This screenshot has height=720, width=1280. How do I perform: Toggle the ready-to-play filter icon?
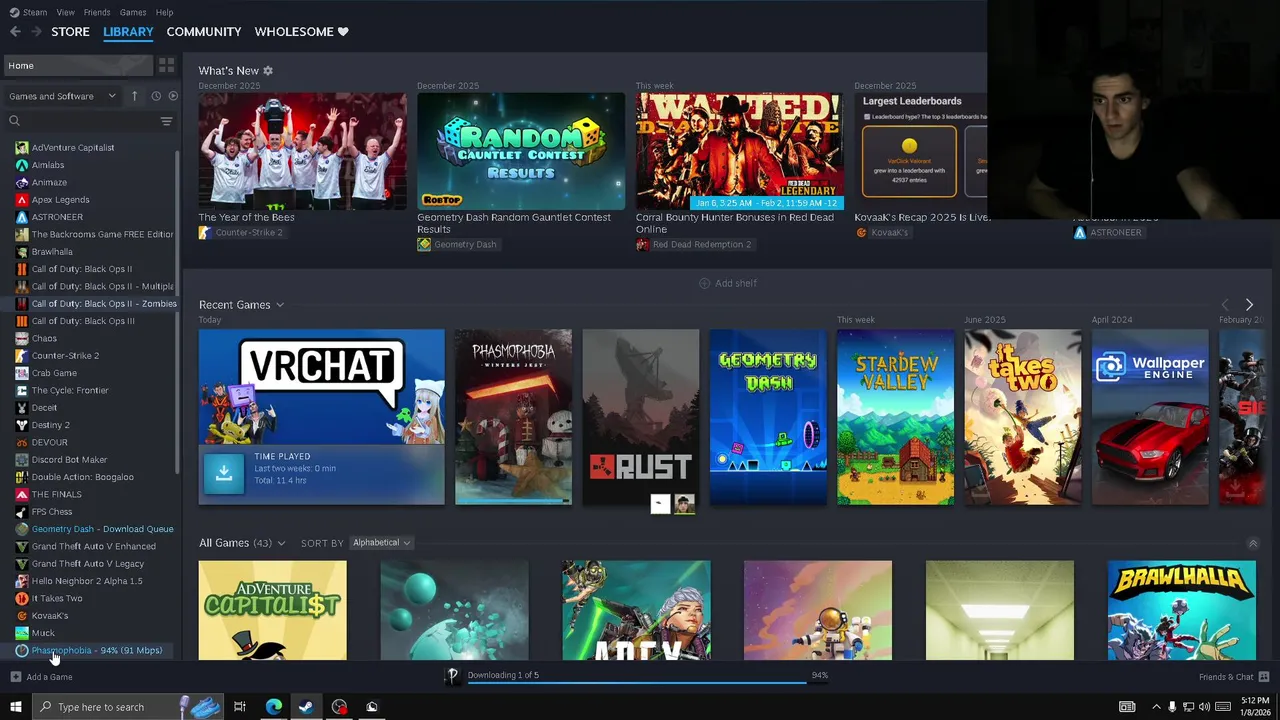[173, 96]
